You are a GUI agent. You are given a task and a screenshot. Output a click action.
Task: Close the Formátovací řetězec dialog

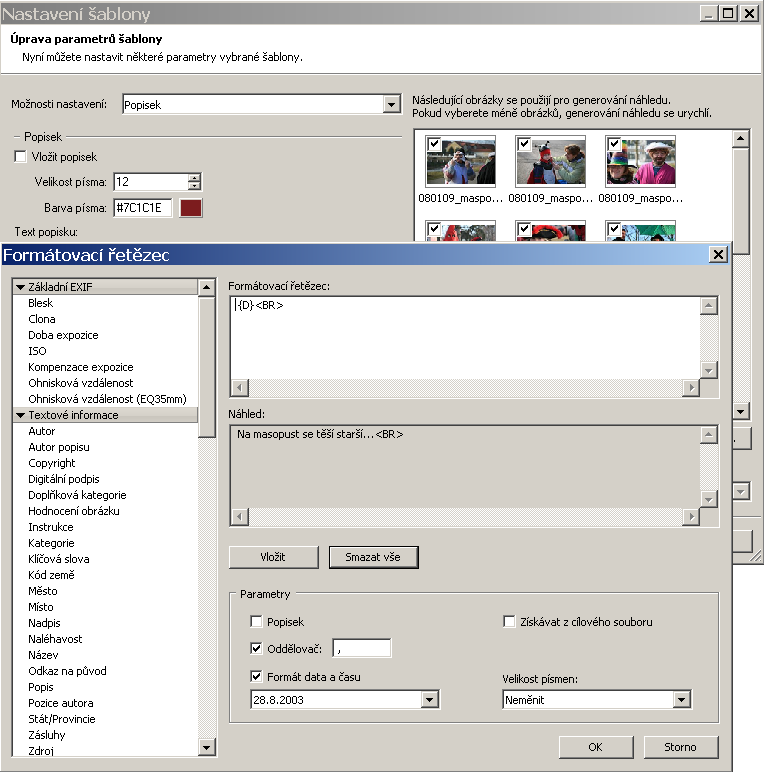click(x=717, y=255)
